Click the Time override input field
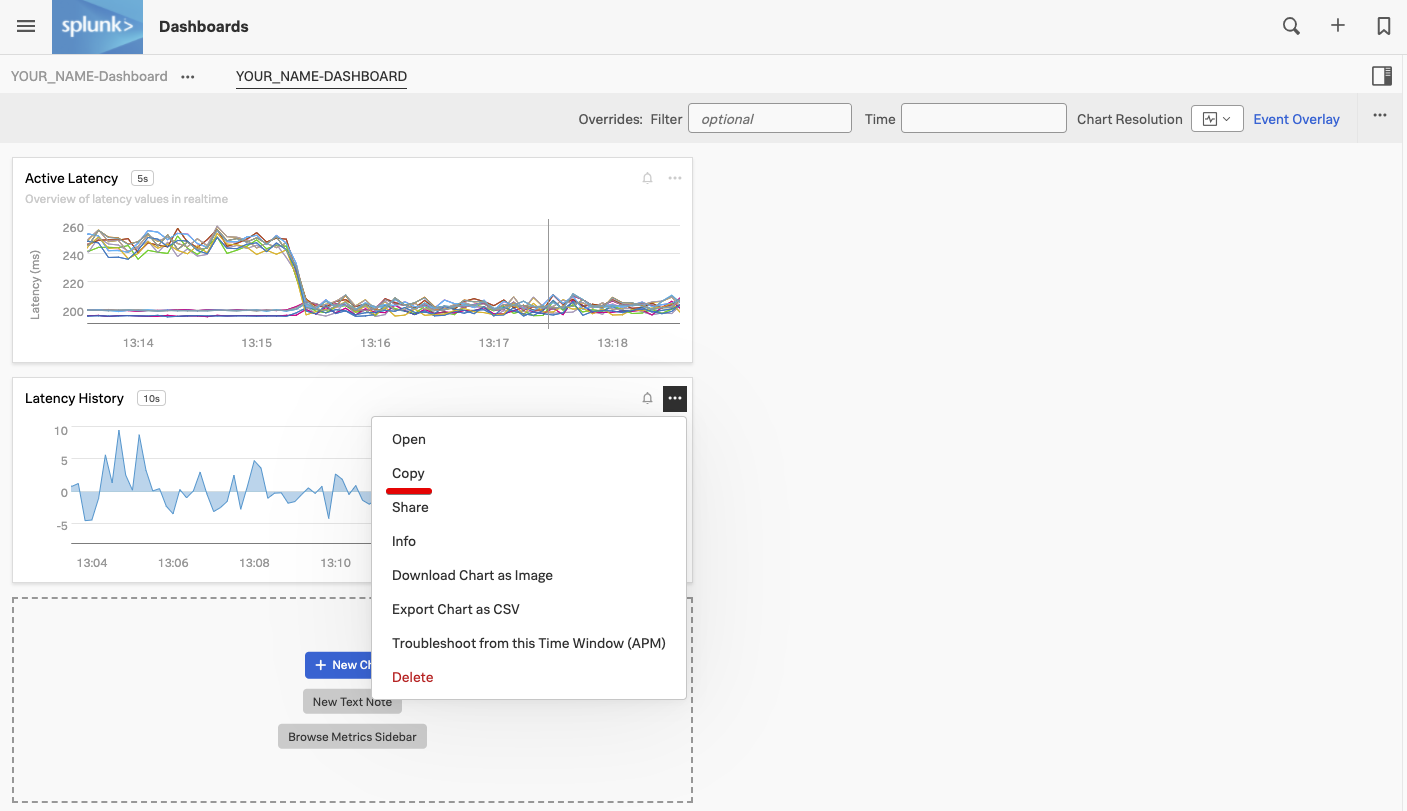The height and width of the screenshot is (811, 1407). click(x=984, y=118)
